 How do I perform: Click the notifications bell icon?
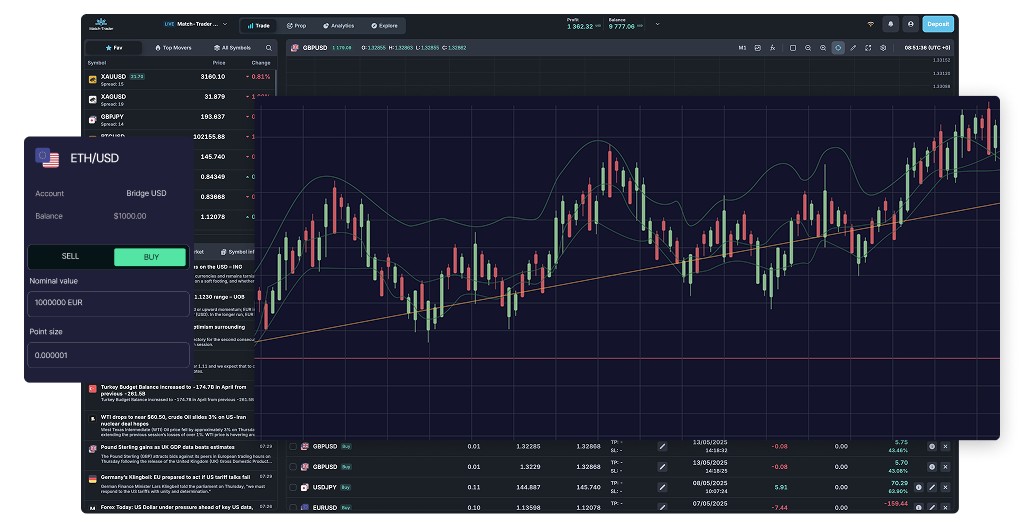tap(890, 24)
